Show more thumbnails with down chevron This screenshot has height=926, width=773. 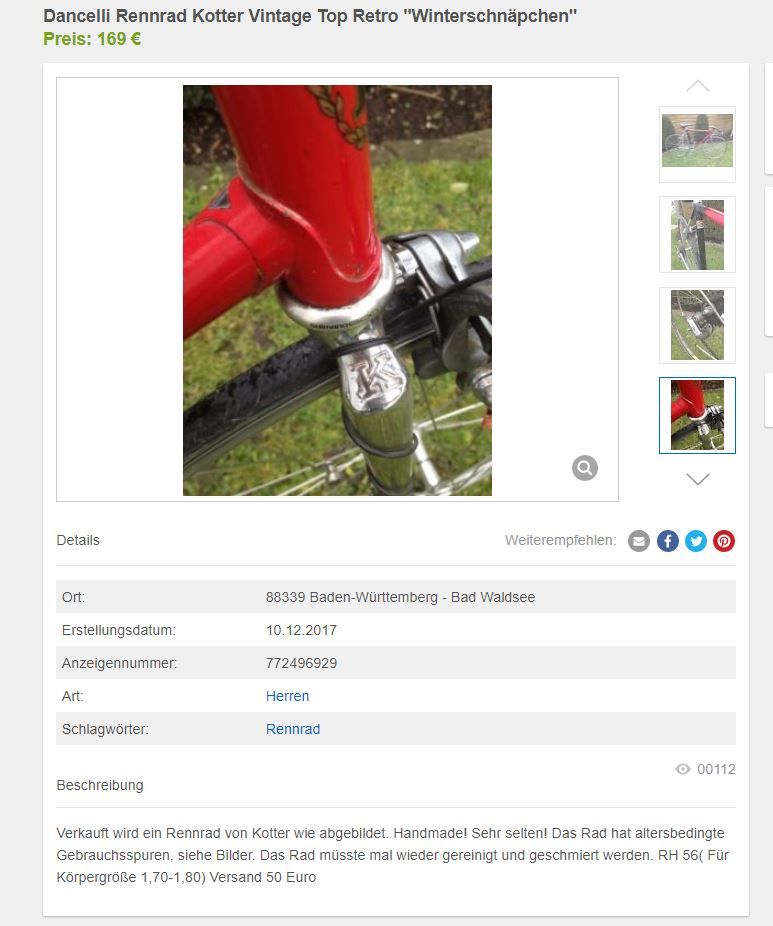click(697, 479)
